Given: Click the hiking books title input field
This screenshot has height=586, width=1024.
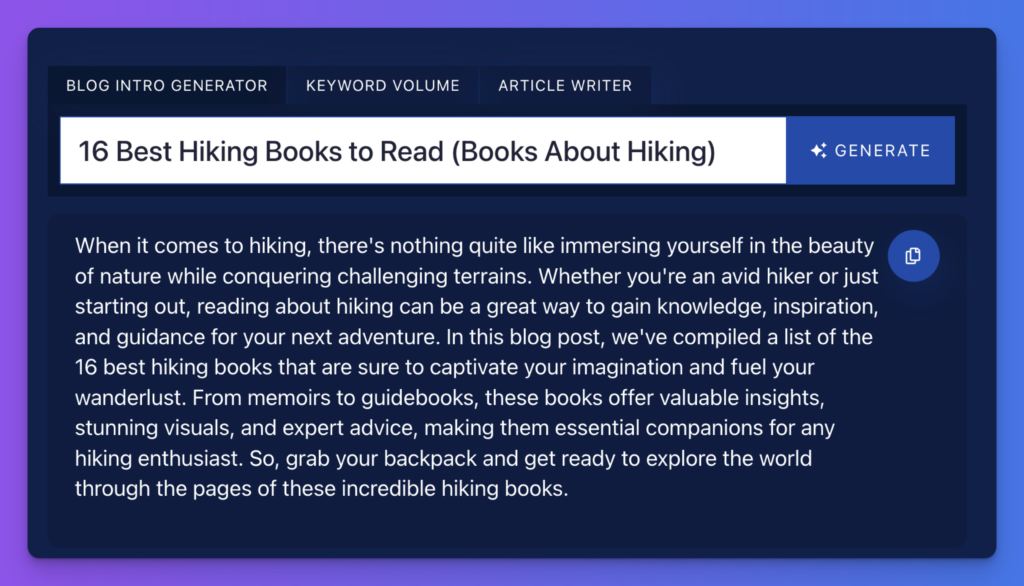Looking at the screenshot, I should (420, 150).
